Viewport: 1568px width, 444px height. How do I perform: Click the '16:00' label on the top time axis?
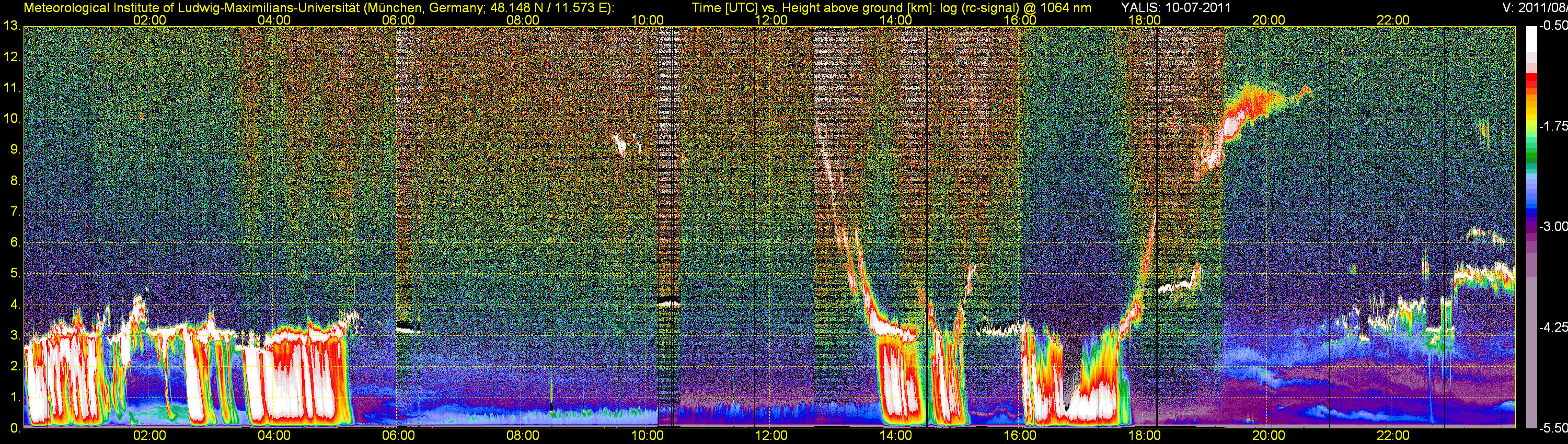tap(1020, 20)
